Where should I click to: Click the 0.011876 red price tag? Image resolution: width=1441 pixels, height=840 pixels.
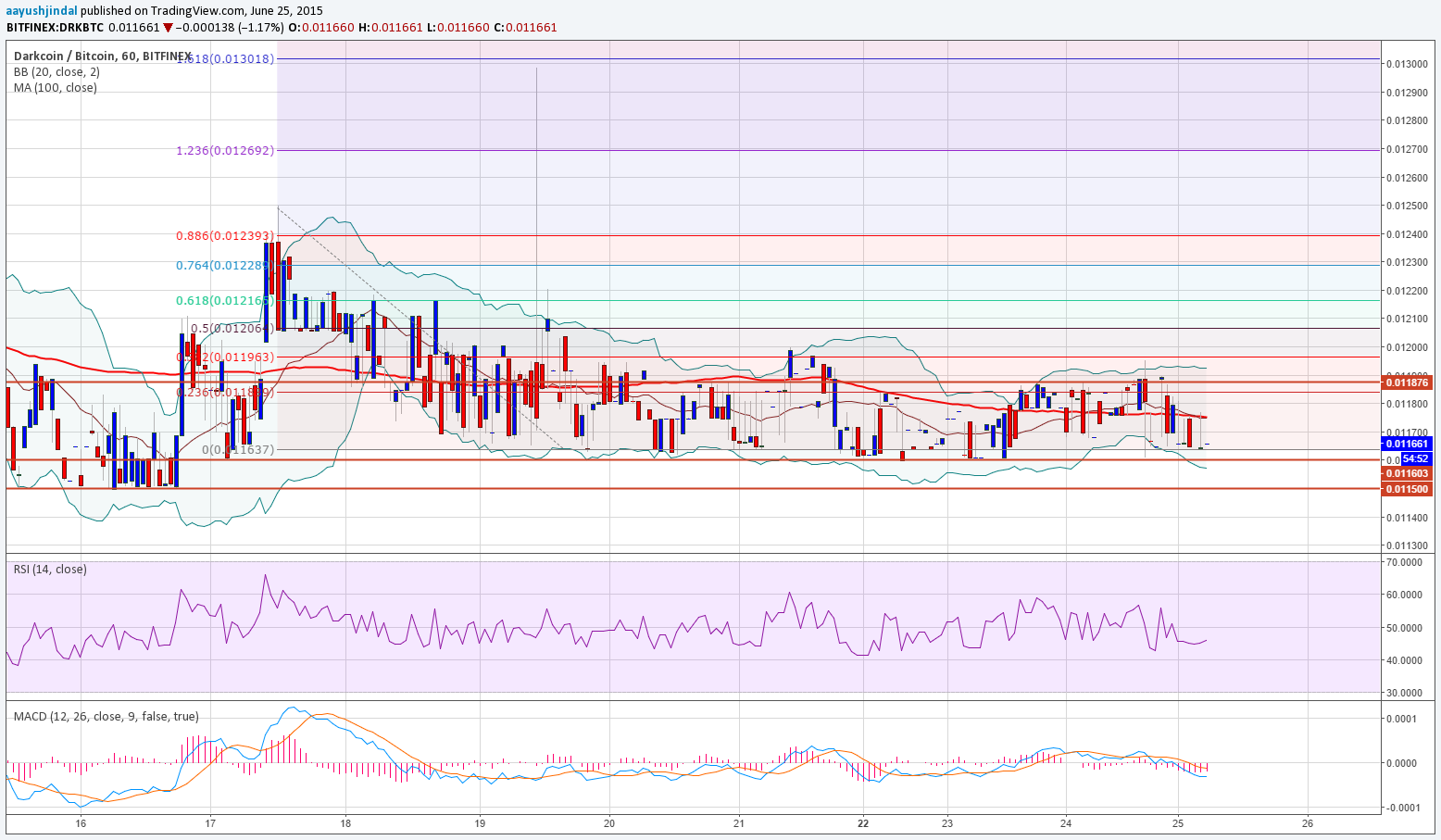[x=1407, y=382]
